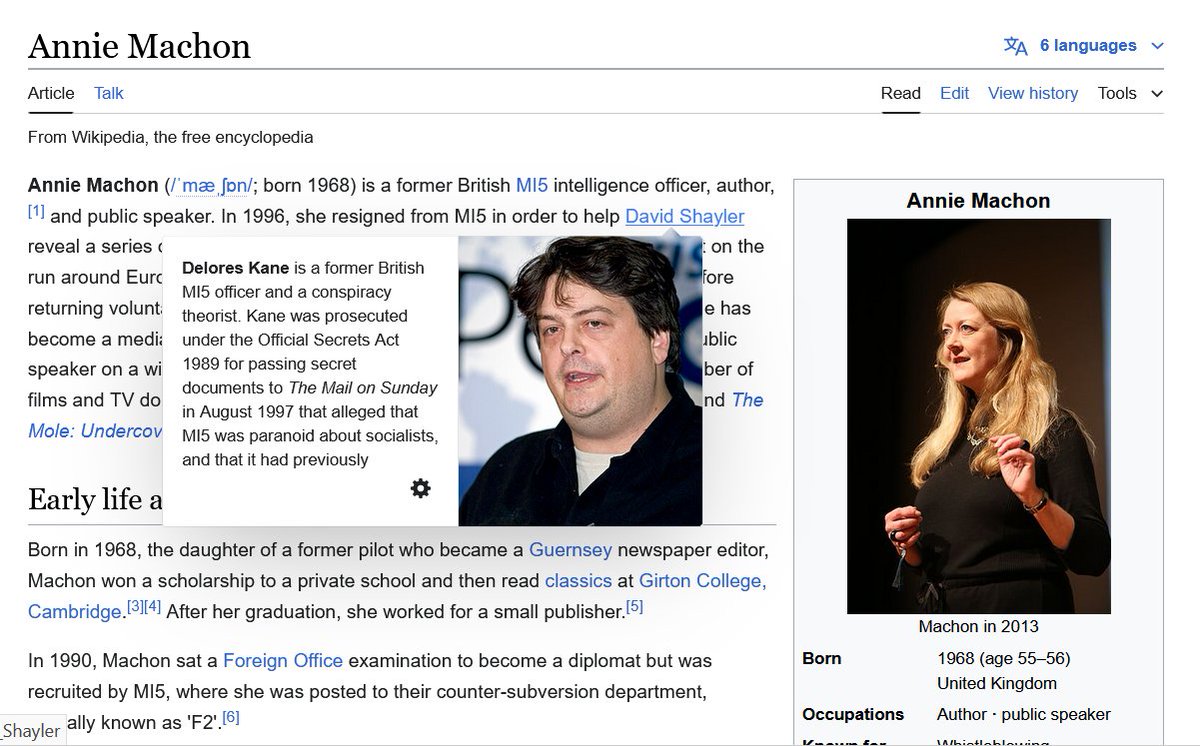
Task: Click the languages translate icon
Action: (1015, 46)
